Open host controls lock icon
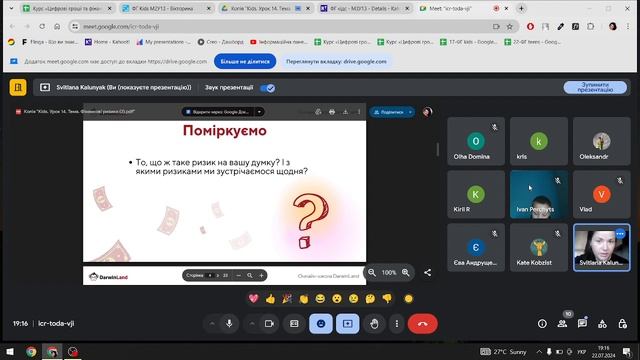Screen dimensions: 640x360 click(622, 324)
